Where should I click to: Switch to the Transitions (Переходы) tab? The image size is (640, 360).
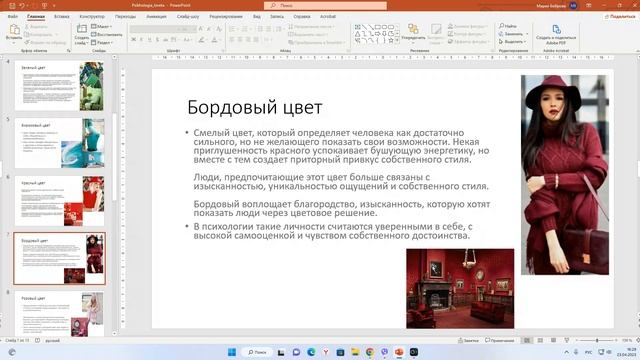click(125, 16)
